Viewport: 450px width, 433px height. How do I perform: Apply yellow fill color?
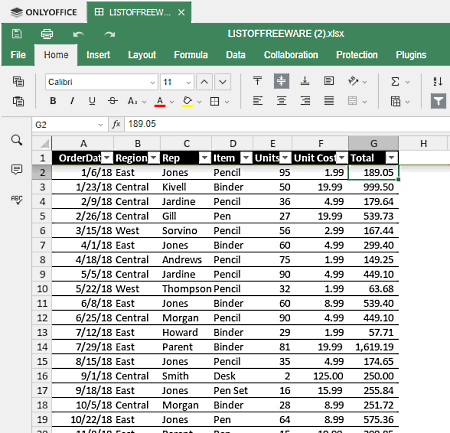(x=188, y=101)
